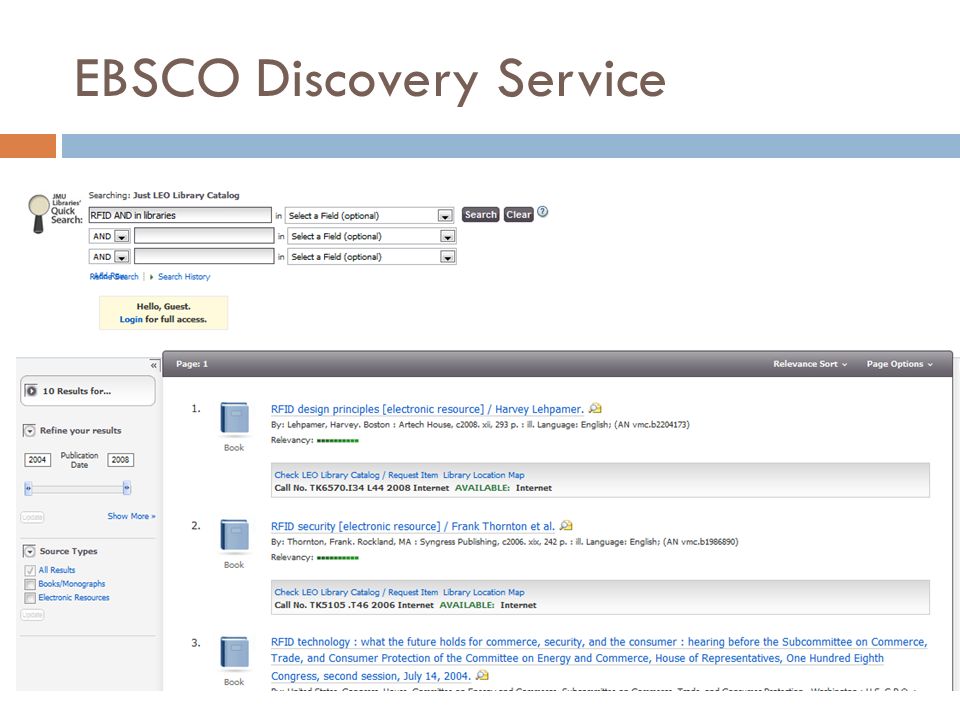Screen dimensions: 960x720
Task: Click the 2008 end year field
Action: pos(121,460)
